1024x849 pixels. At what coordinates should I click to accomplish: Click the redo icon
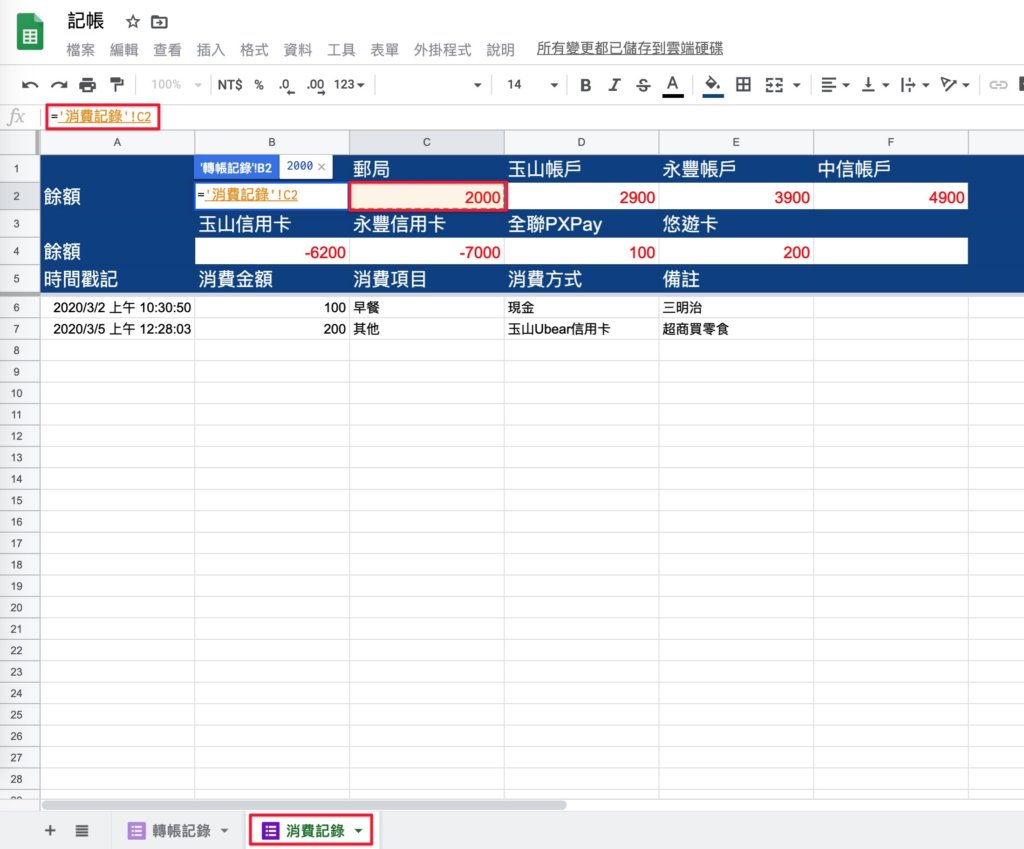point(59,85)
